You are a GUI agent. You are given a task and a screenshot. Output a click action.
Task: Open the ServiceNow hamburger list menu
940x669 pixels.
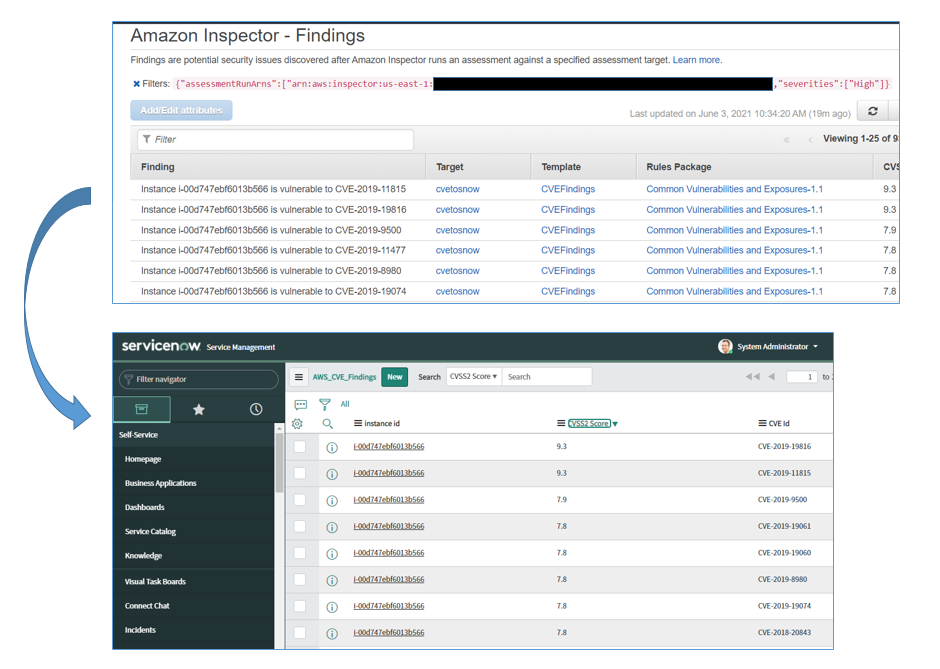pos(299,377)
